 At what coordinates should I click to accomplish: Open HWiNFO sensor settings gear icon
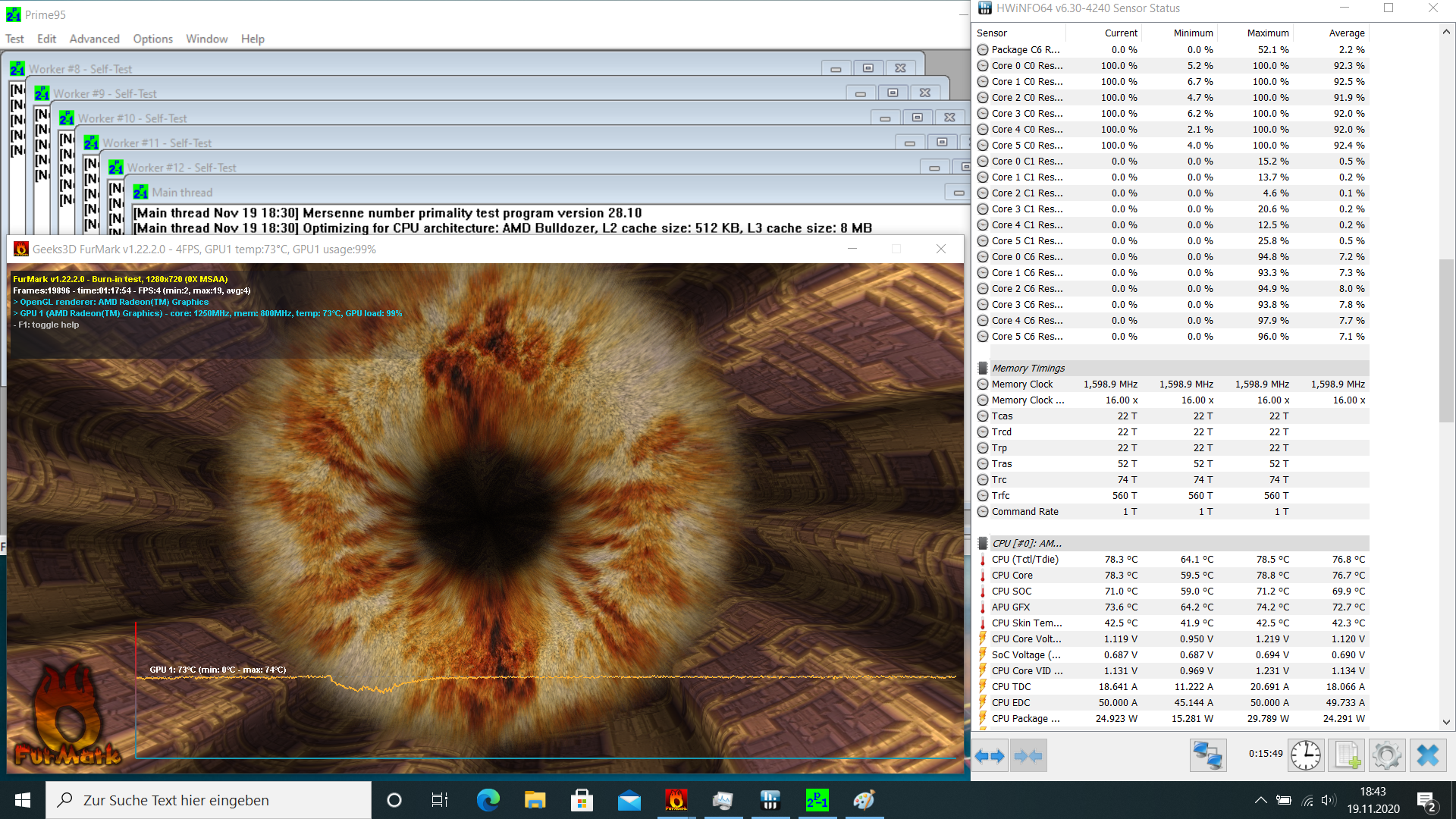pos(1387,756)
